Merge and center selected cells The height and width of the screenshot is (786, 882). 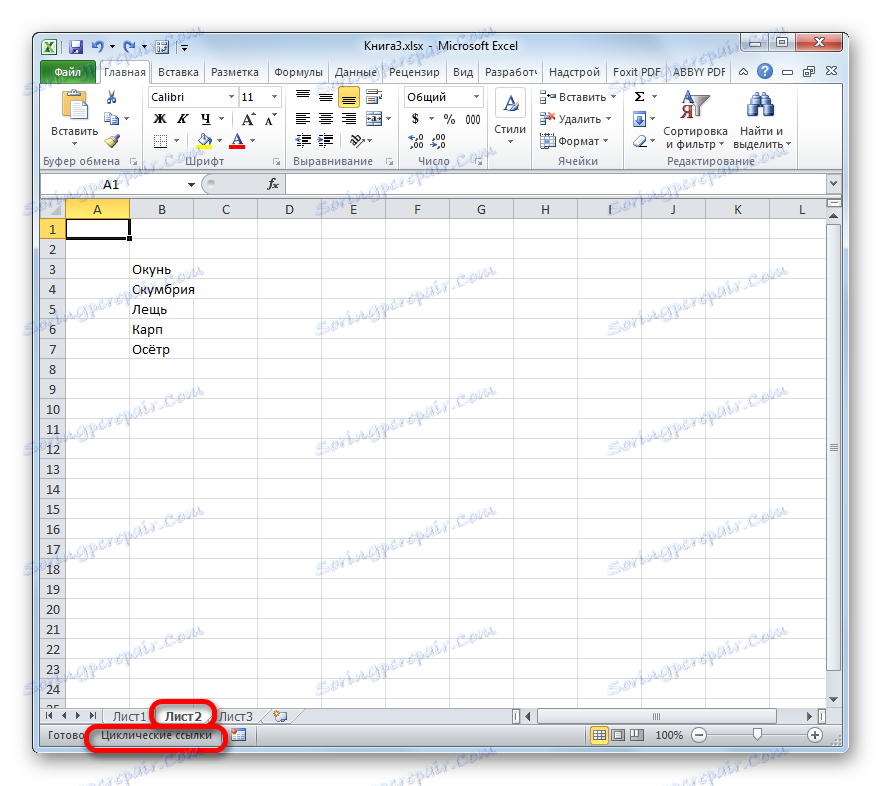374,119
